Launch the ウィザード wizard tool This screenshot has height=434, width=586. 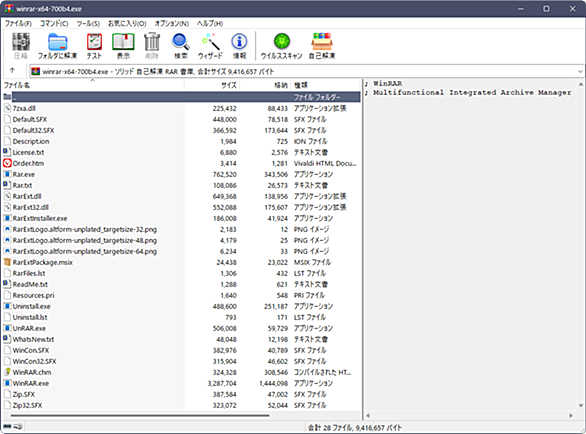point(210,42)
